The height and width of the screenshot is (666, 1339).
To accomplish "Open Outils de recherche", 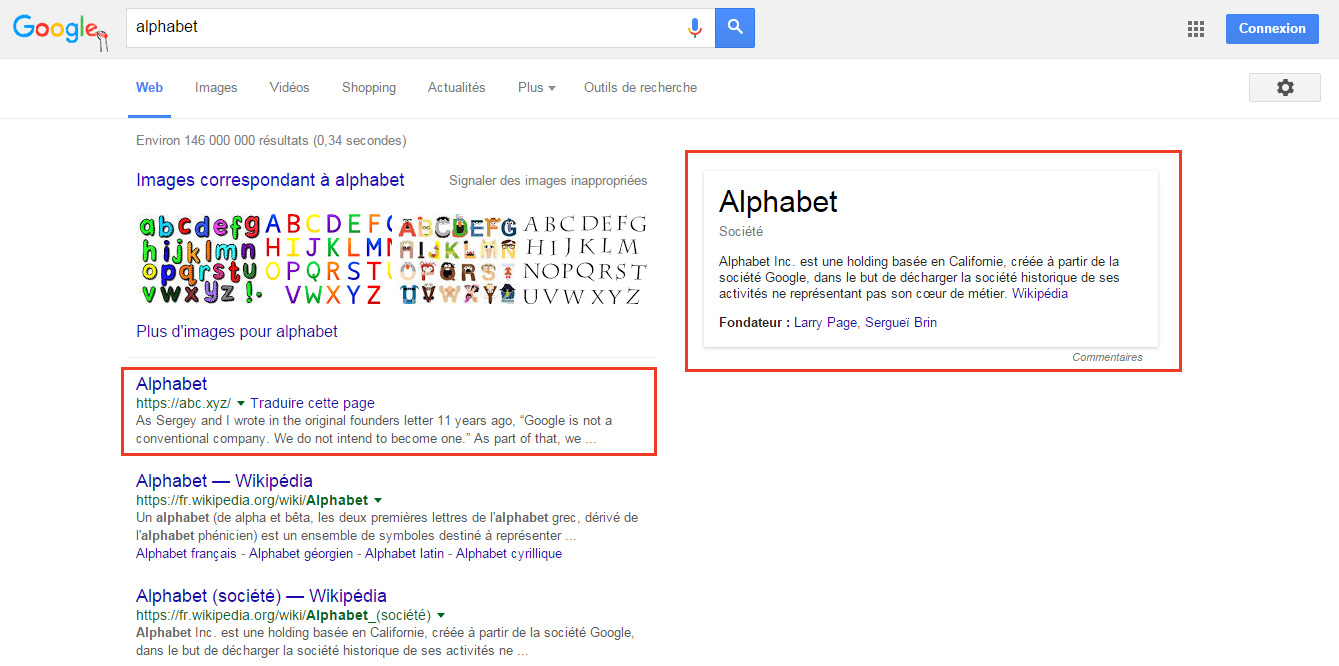I will pyautogui.click(x=641, y=88).
